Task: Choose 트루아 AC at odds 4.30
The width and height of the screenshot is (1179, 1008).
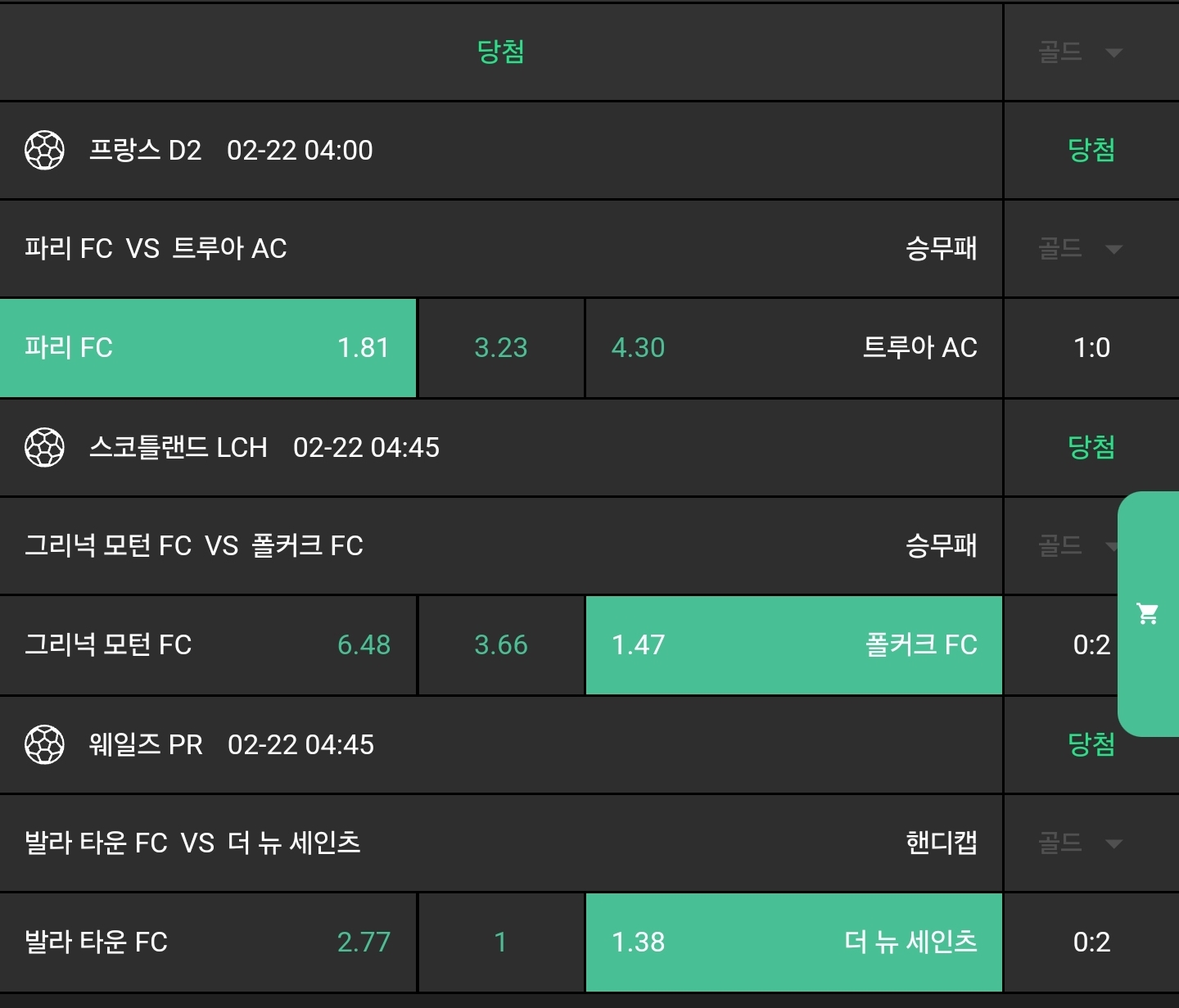Action: pos(793,347)
